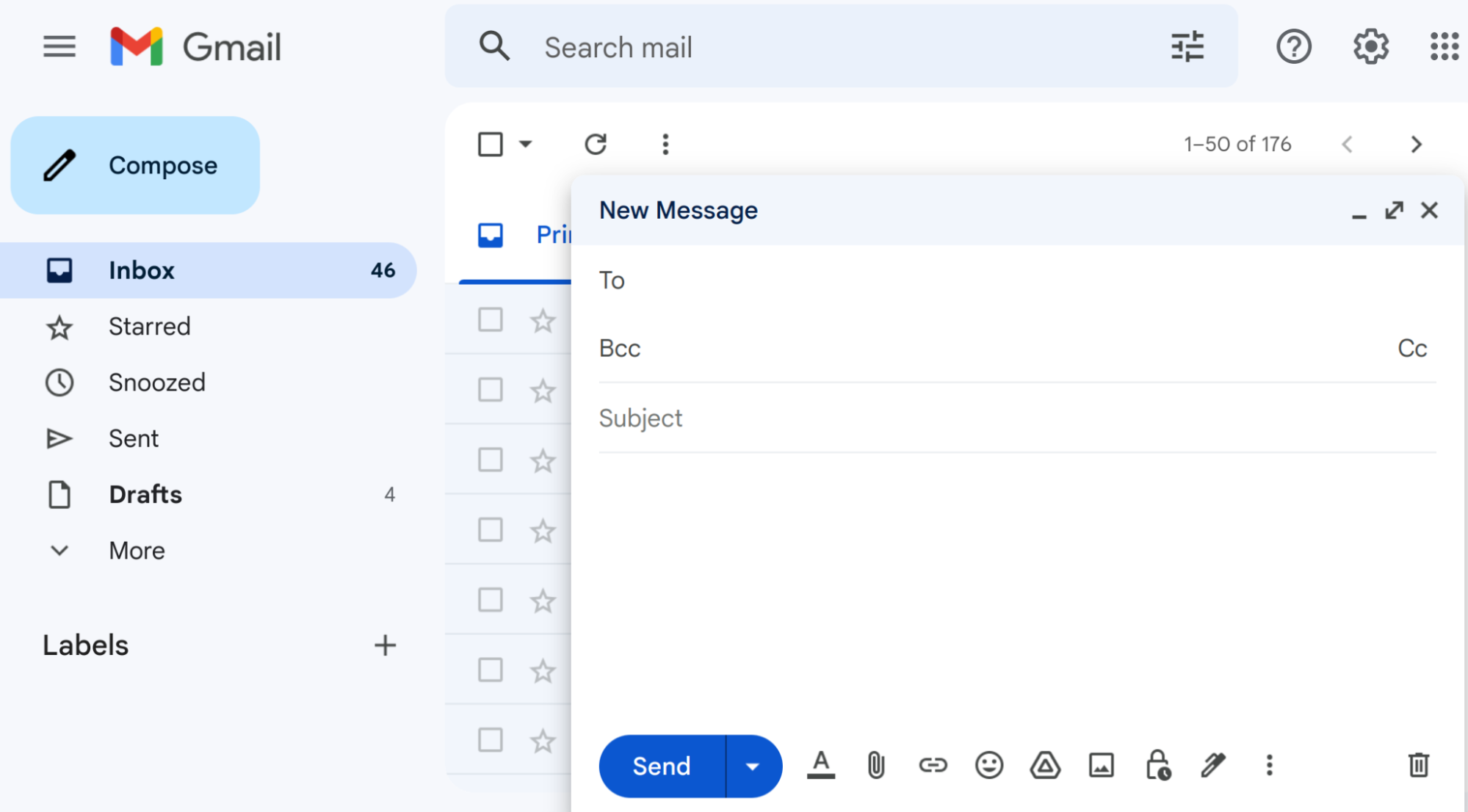Screen dimensions: 1468x812
Task: Check the first email row checkbox
Action: 491,320
